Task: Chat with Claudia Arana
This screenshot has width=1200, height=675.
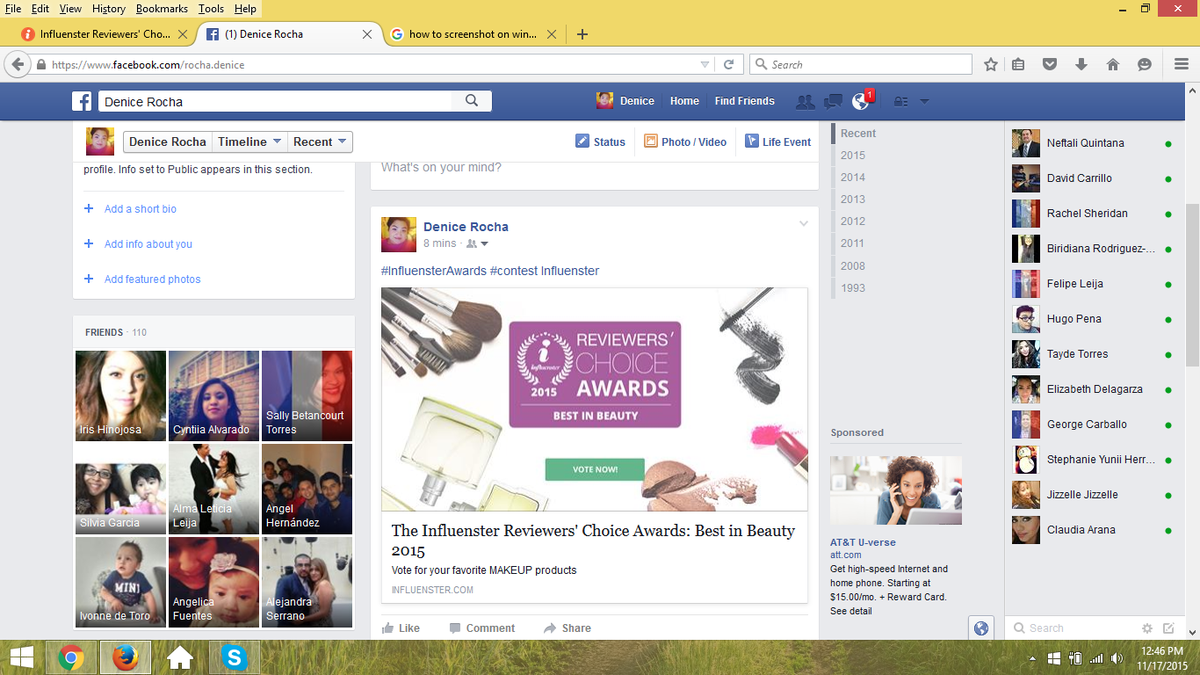Action: pos(1093,530)
